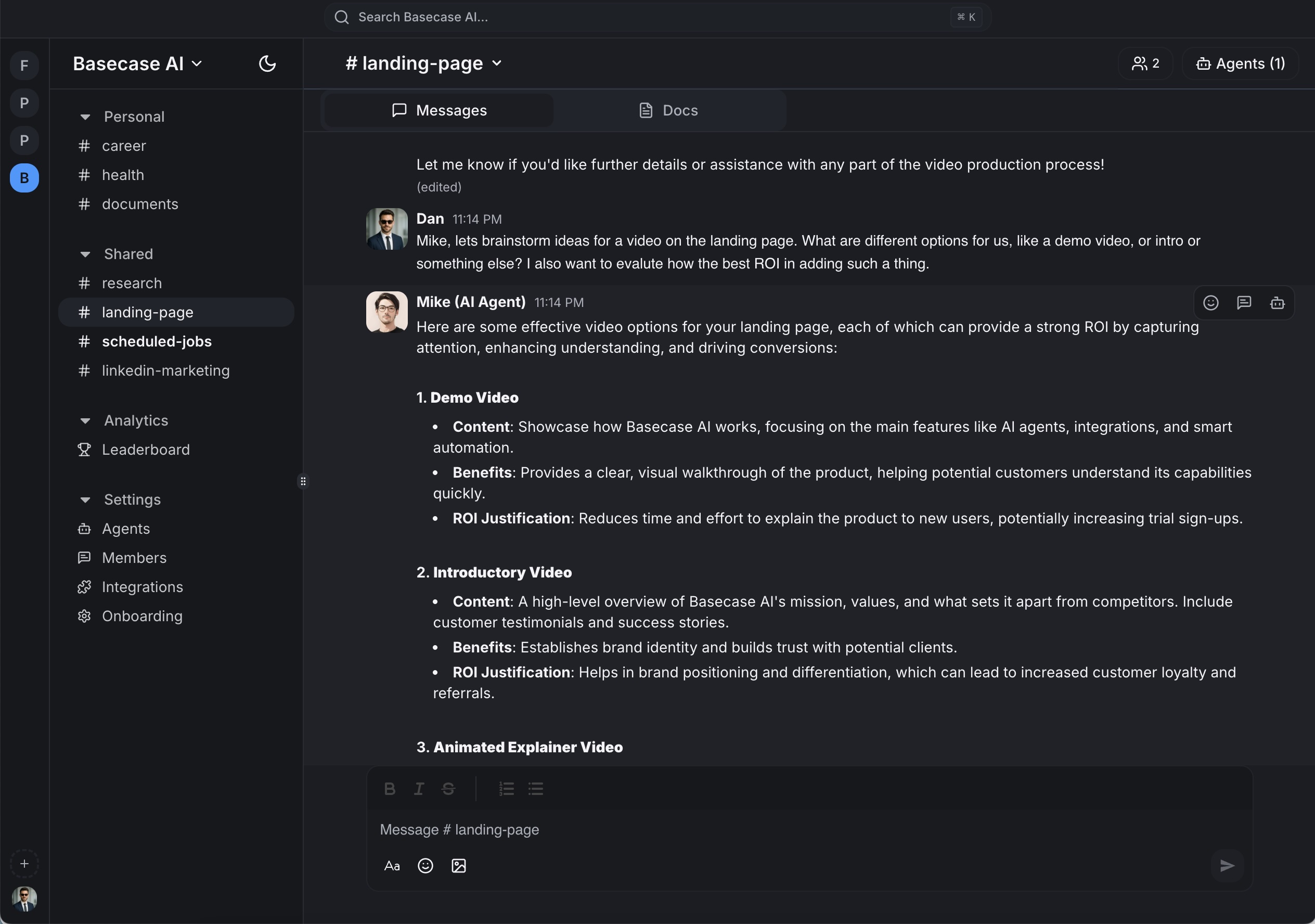Click the search magnifier icon
Image resolution: width=1315 pixels, height=924 pixels.
[341, 17]
